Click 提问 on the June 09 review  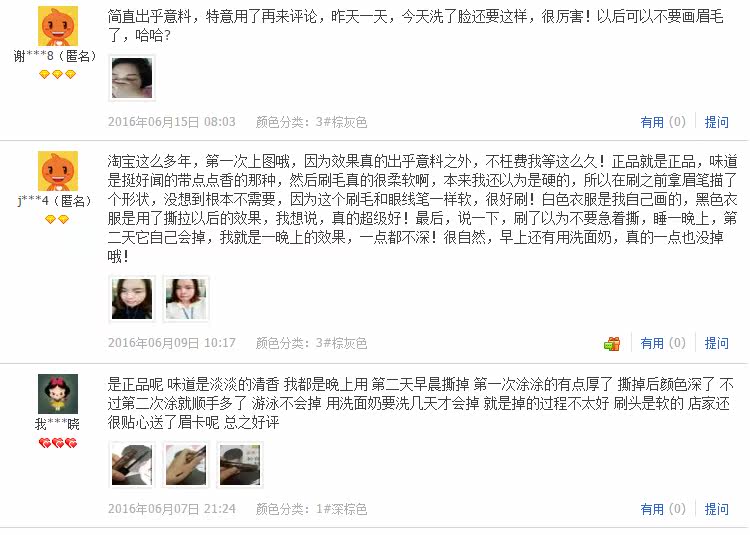click(x=717, y=343)
